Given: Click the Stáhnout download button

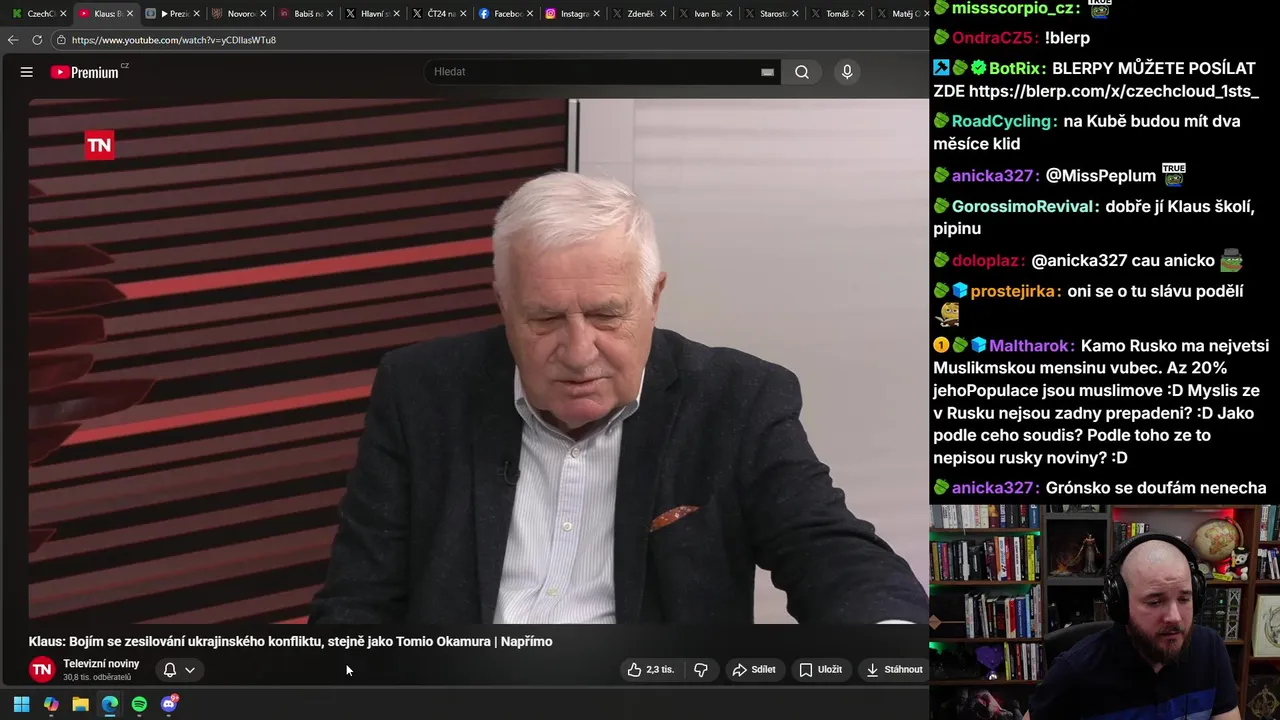Looking at the screenshot, I should pos(894,670).
